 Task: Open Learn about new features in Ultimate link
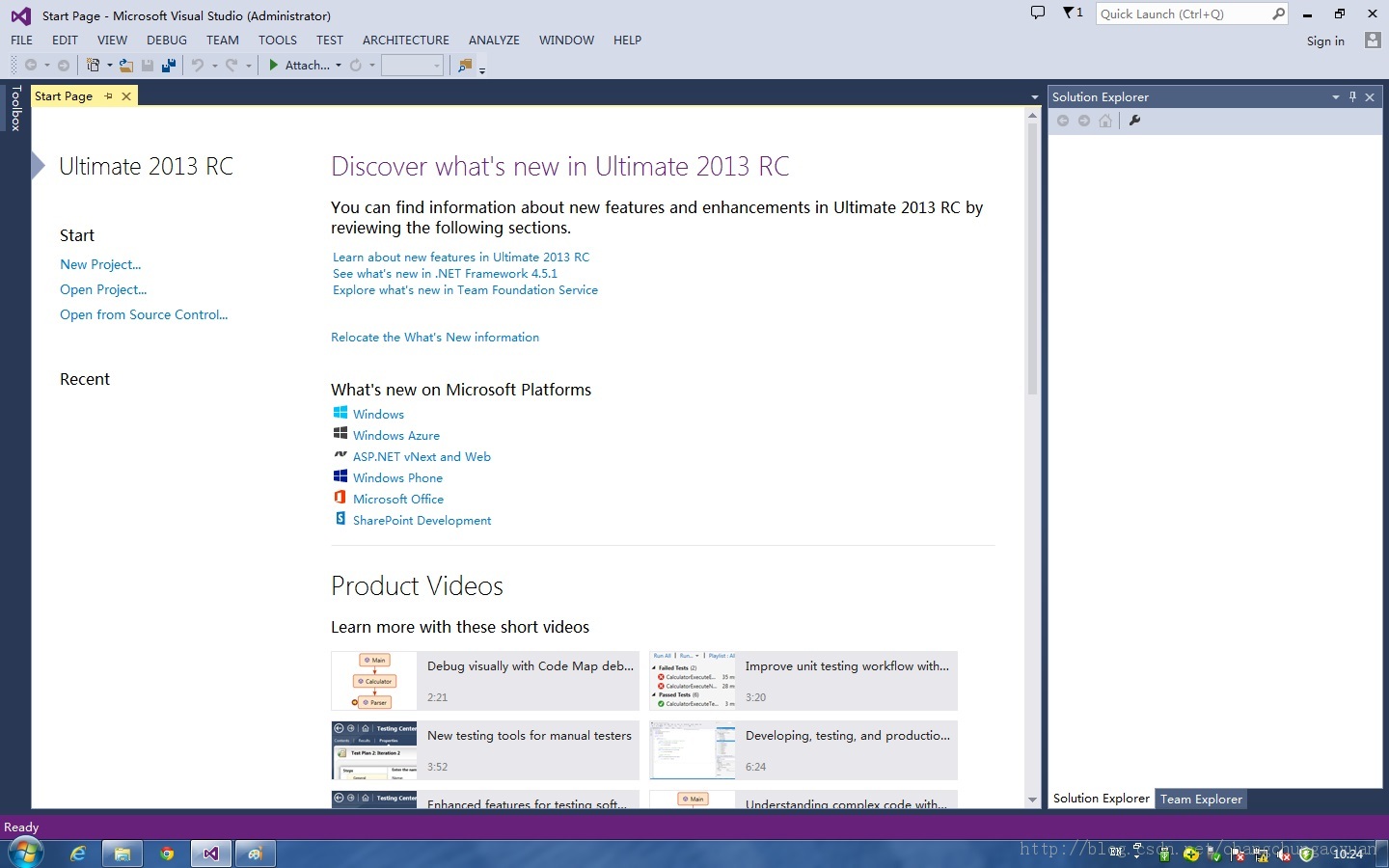(461, 258)
